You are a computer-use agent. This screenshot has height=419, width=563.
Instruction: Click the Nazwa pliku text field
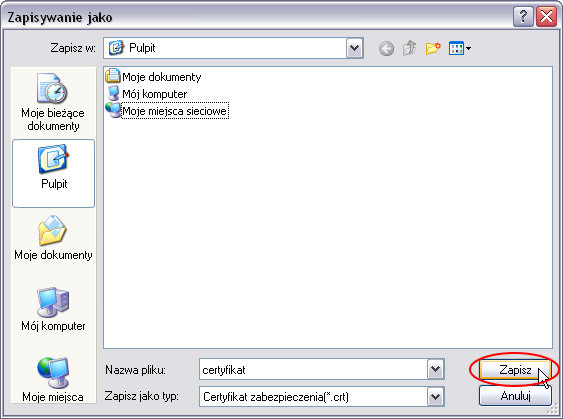coord(313,369)
